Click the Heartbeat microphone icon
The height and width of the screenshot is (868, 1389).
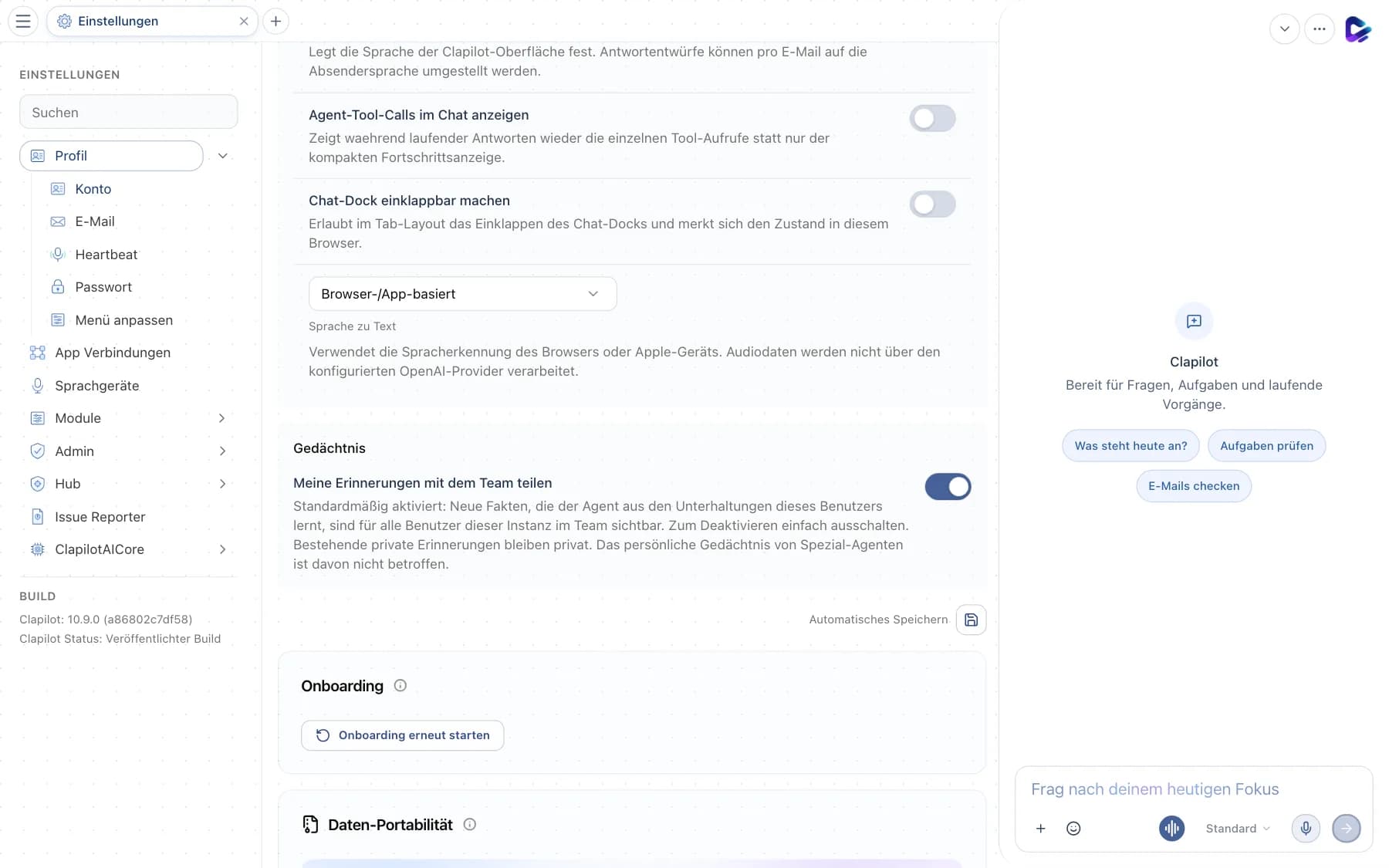[58, 255]
